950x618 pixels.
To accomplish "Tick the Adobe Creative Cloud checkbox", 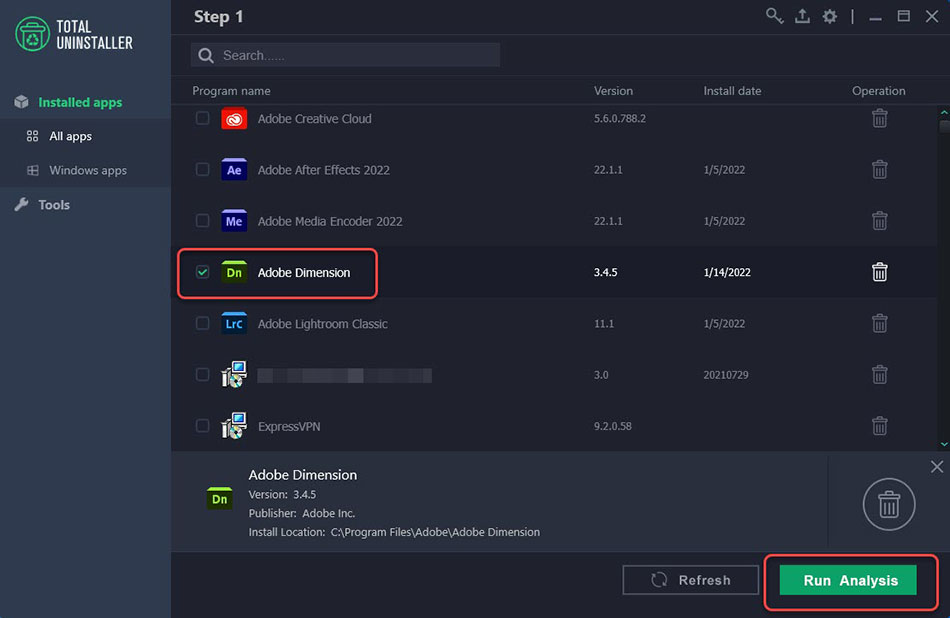I will point(202,118).
